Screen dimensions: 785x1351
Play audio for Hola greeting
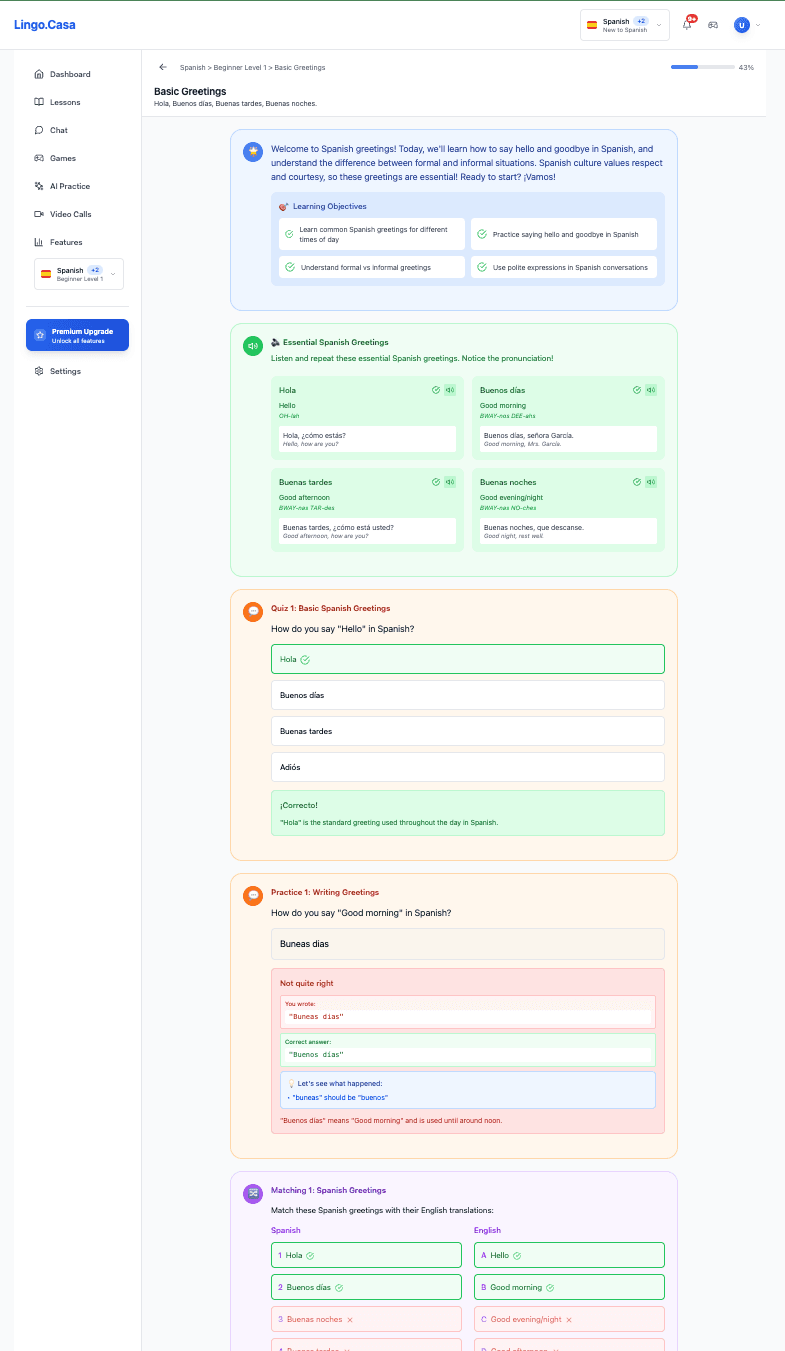tap(450, 390)
